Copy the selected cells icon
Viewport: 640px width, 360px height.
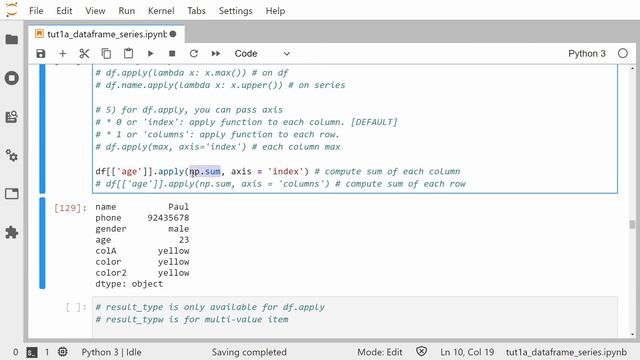coord(106,53)
